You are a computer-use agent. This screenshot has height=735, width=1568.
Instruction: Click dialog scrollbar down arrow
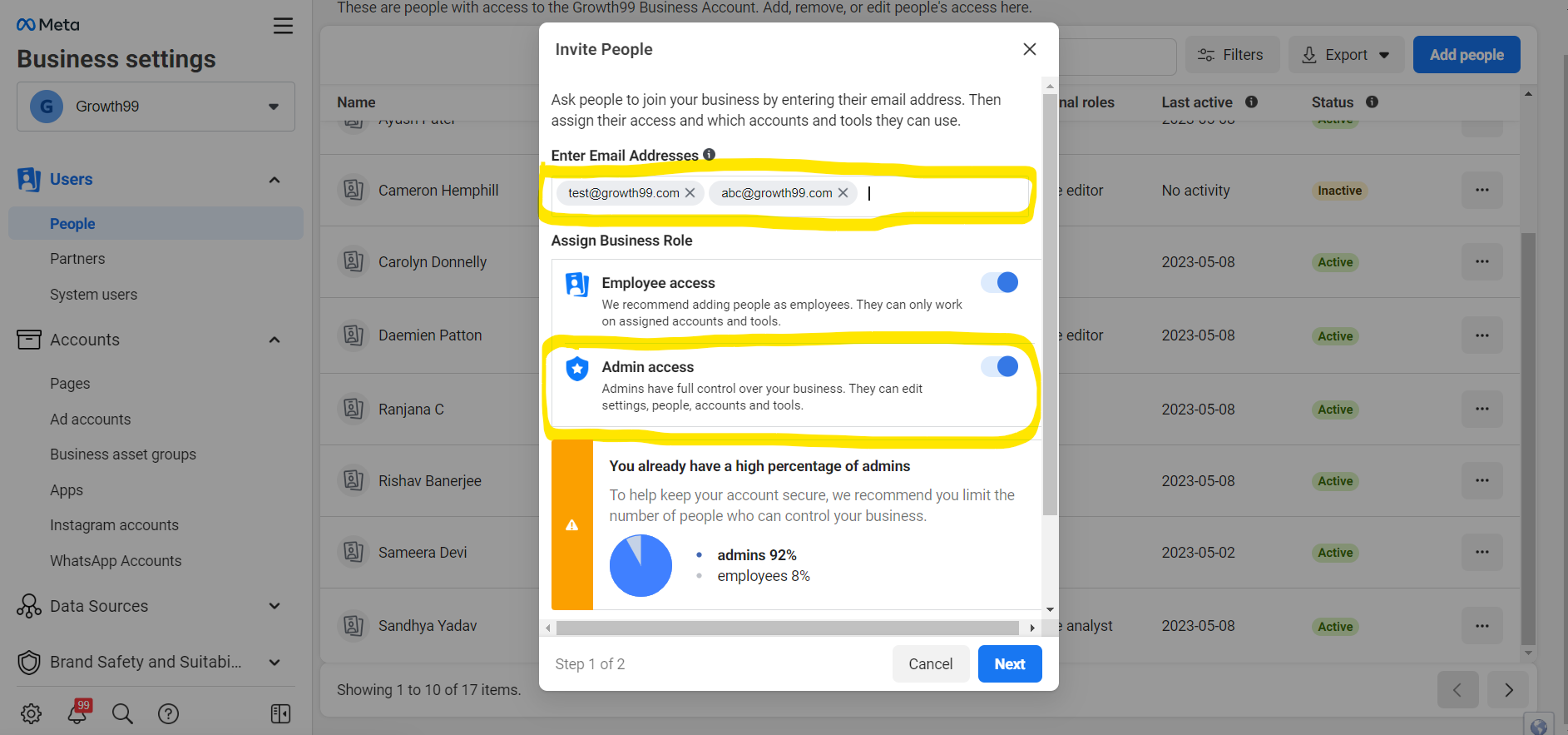pyautogui.click(x=1050, y=610)
